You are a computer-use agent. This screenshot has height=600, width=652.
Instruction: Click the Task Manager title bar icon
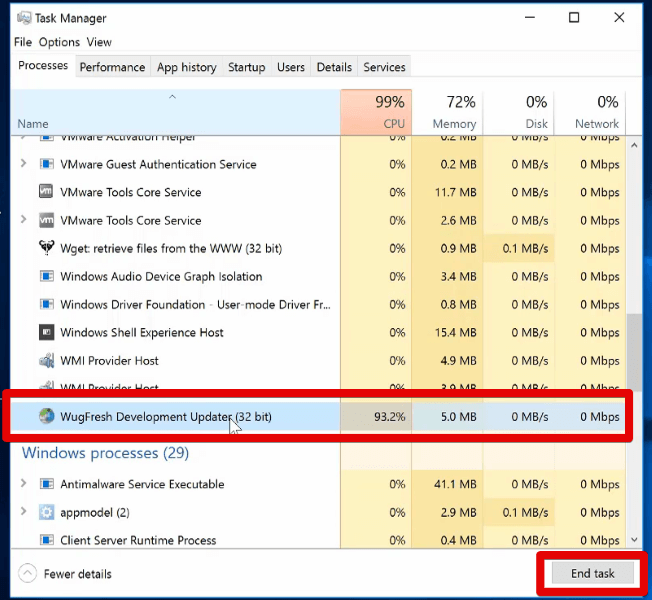(x=24, y=18)
